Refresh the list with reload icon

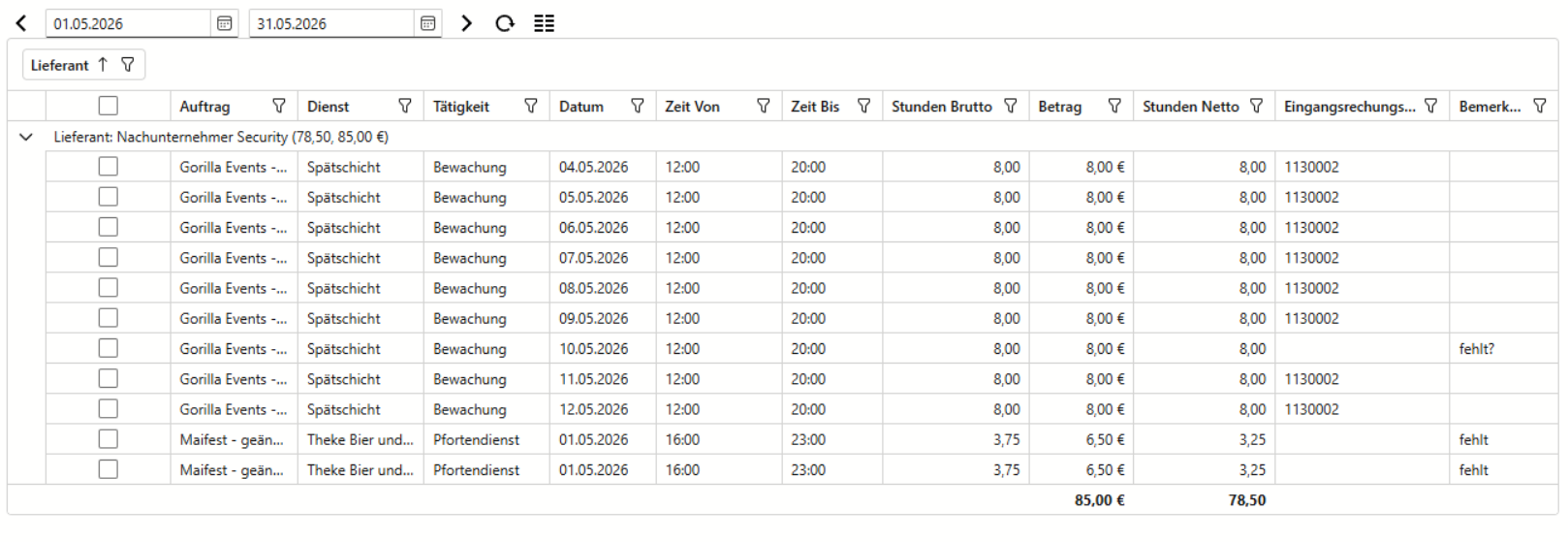click(x=505, y=23)
